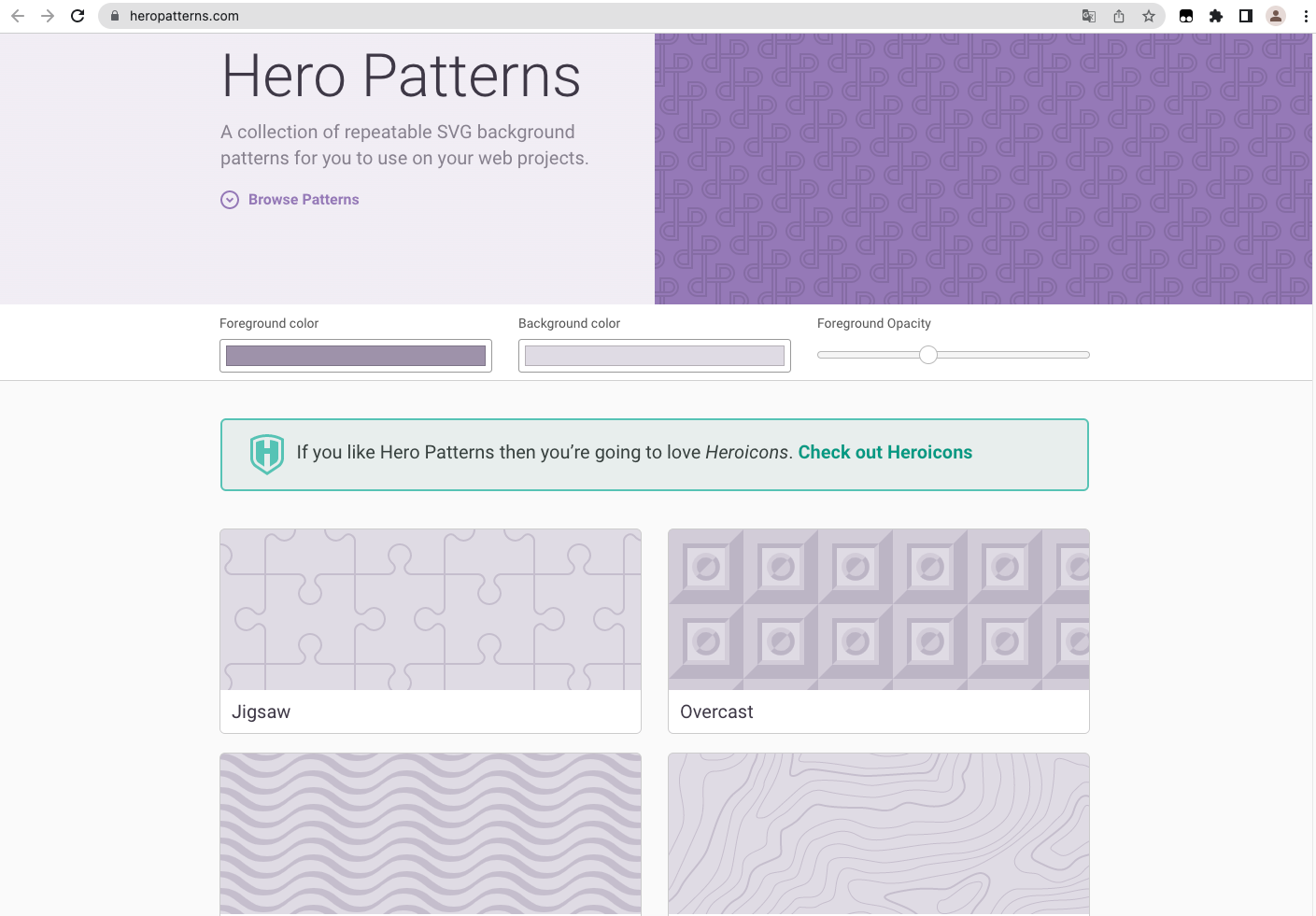Bookmark this page with the star
The width and height of the screenshot is (1316, 916).
coord(1149,16)
